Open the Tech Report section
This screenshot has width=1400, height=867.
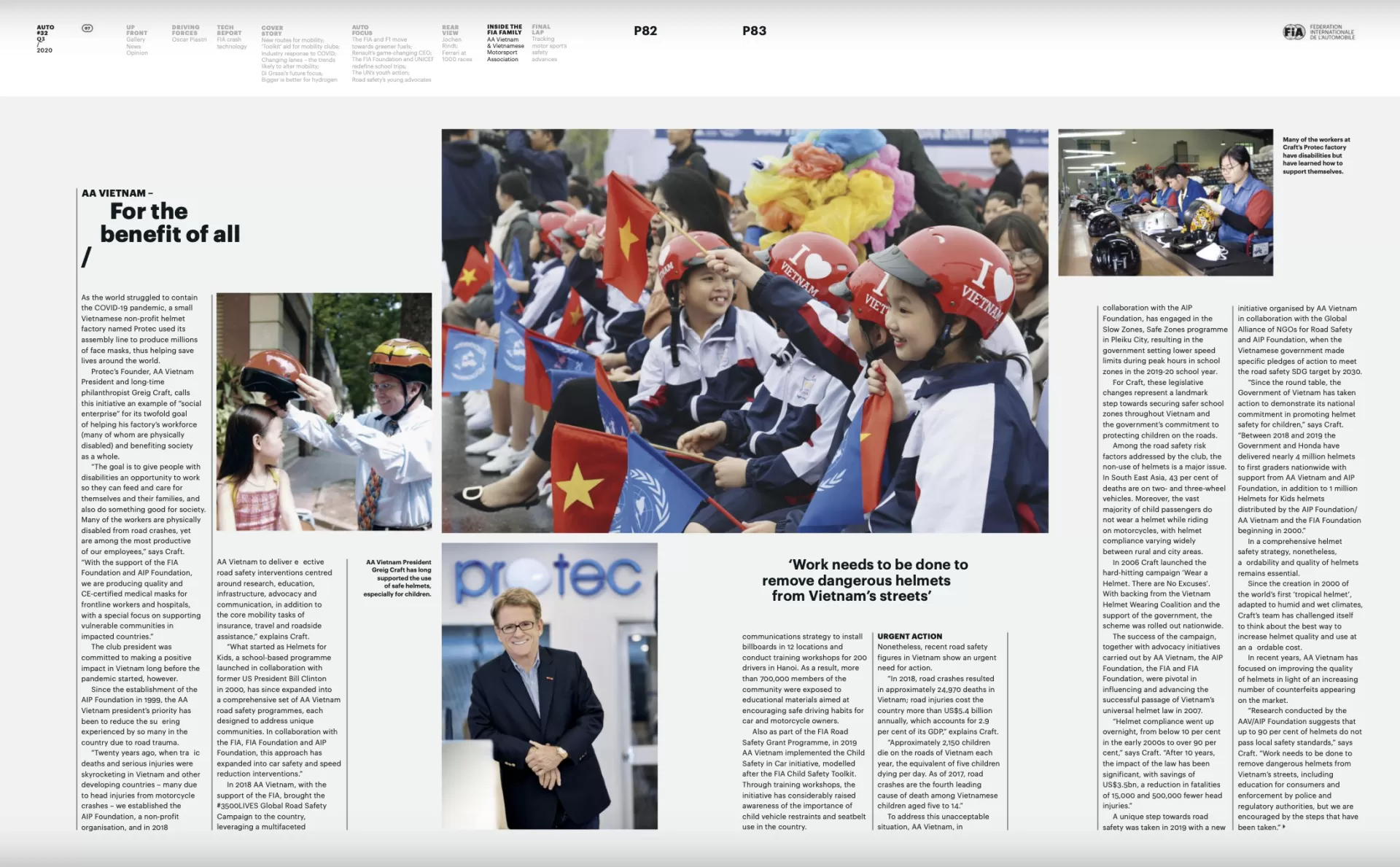point(229,31)
